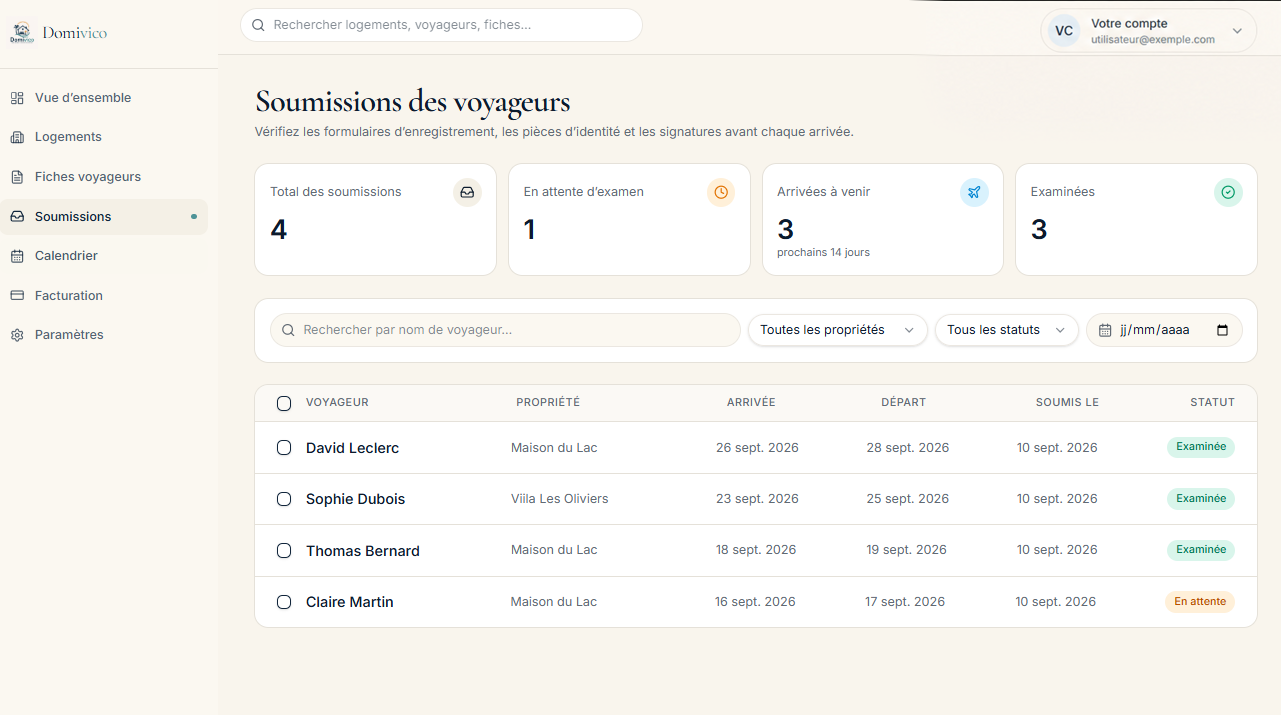Open the Toutes les propriétés dropdown
The width and height of the screenshot is (1281, 715).
point(838,330)
